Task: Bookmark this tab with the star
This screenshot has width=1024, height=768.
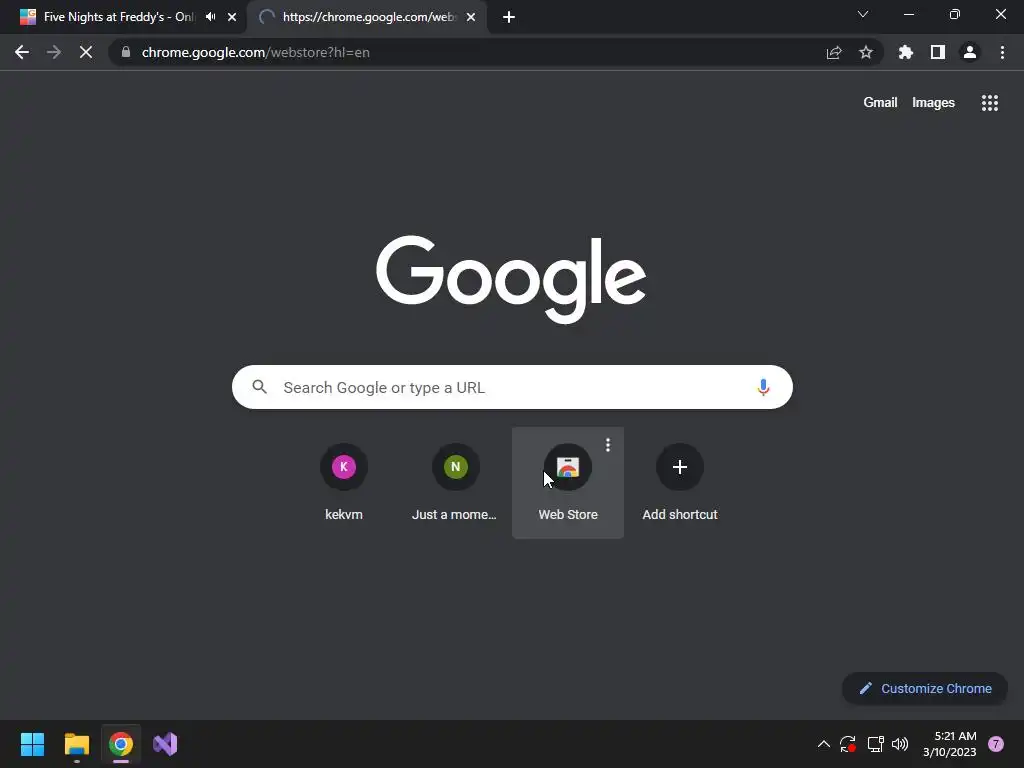Action: pyautogui.click(x=866, y=52)
